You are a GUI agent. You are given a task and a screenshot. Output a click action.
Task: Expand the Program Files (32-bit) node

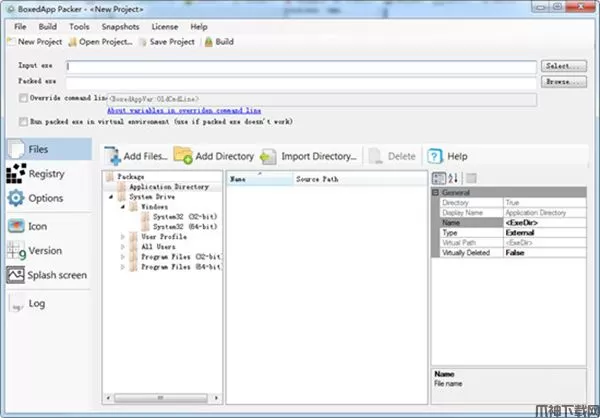tap(123, 256)
